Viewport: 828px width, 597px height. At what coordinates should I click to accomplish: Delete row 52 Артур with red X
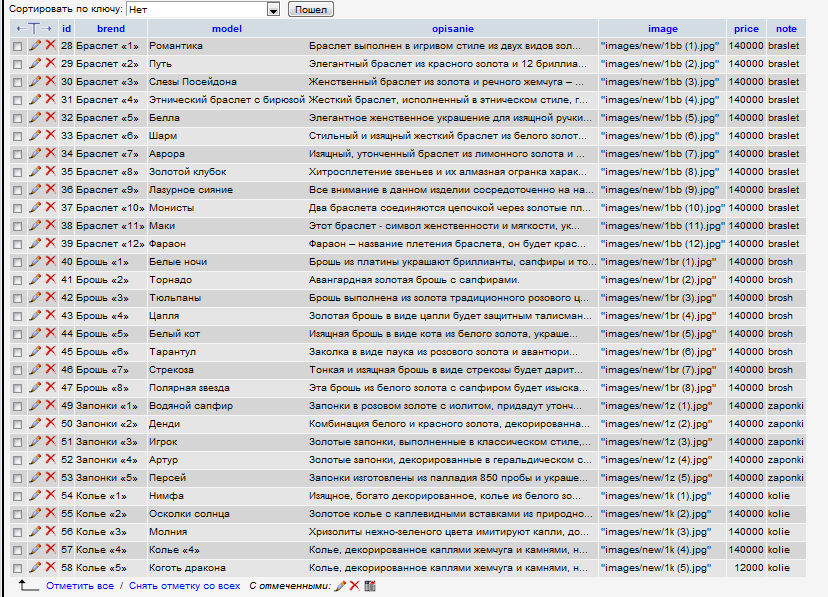[x=50, y=459]
